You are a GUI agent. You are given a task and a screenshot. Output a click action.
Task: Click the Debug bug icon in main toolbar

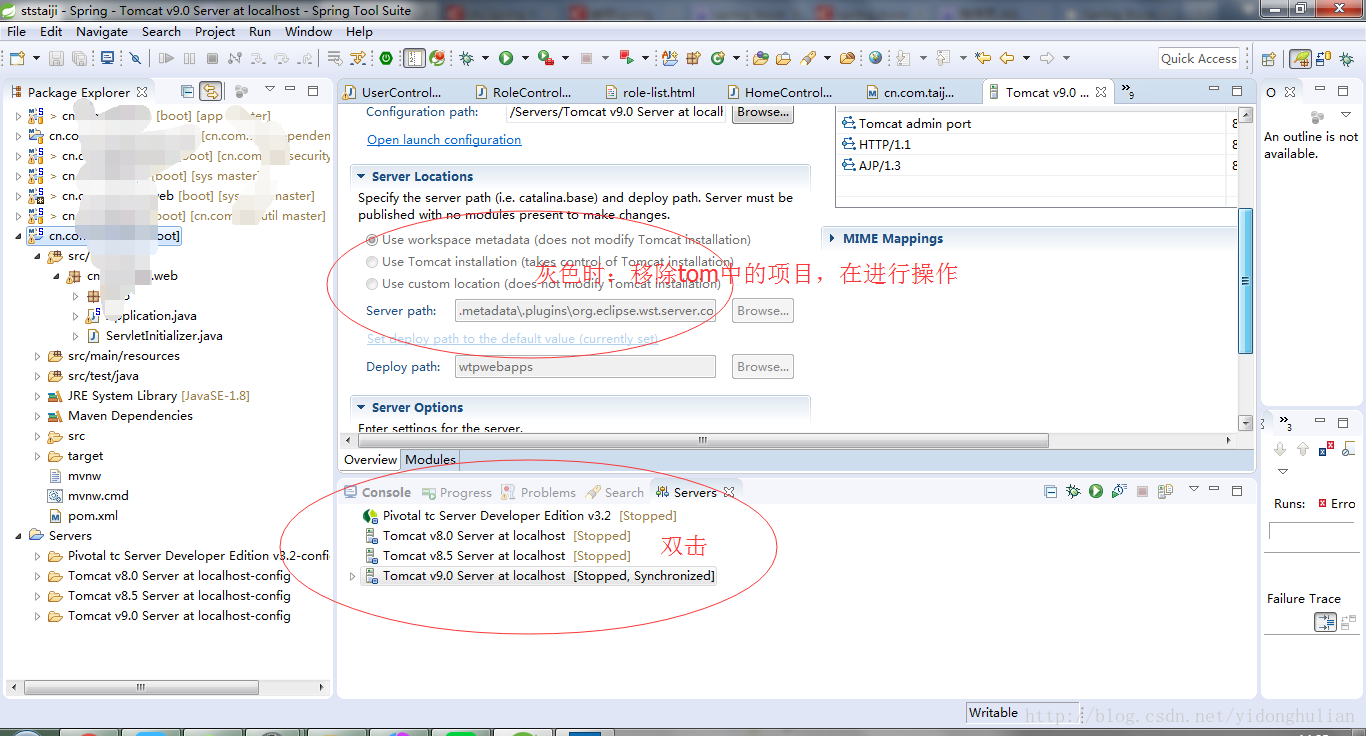click(466, 58)
